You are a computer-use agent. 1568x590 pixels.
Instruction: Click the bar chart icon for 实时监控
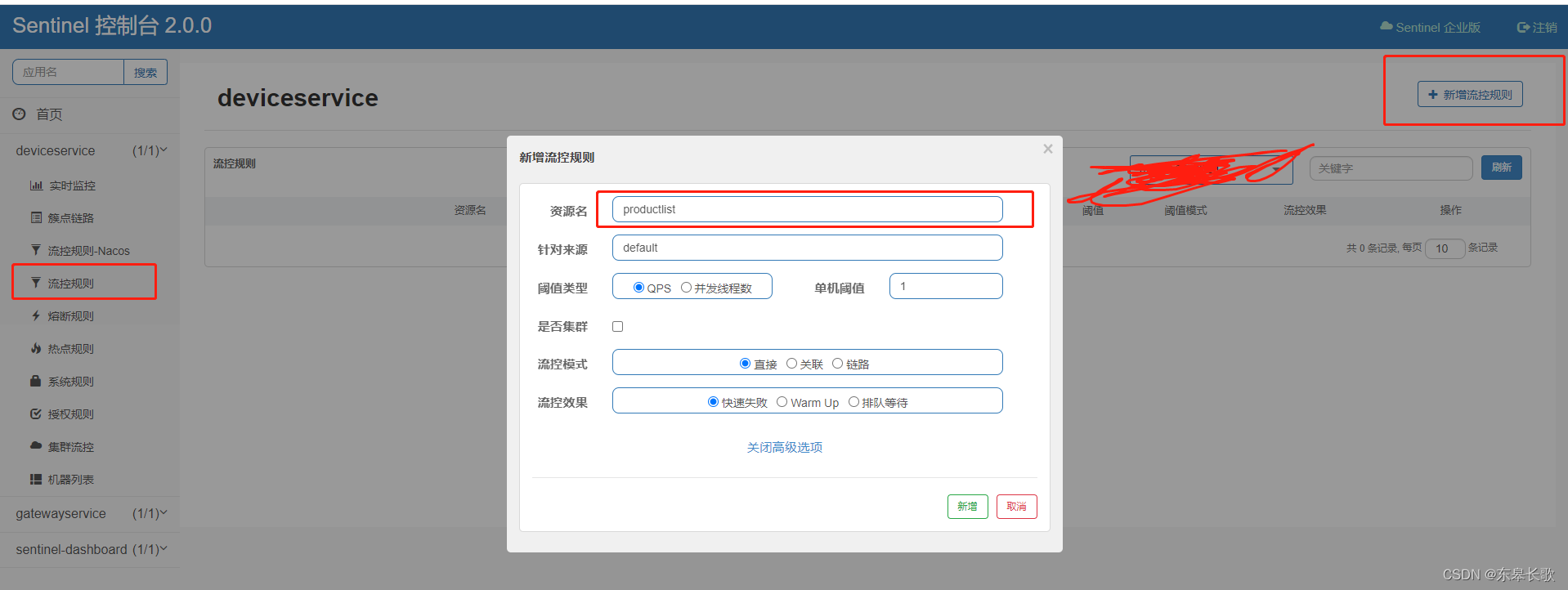pos(36,185)
